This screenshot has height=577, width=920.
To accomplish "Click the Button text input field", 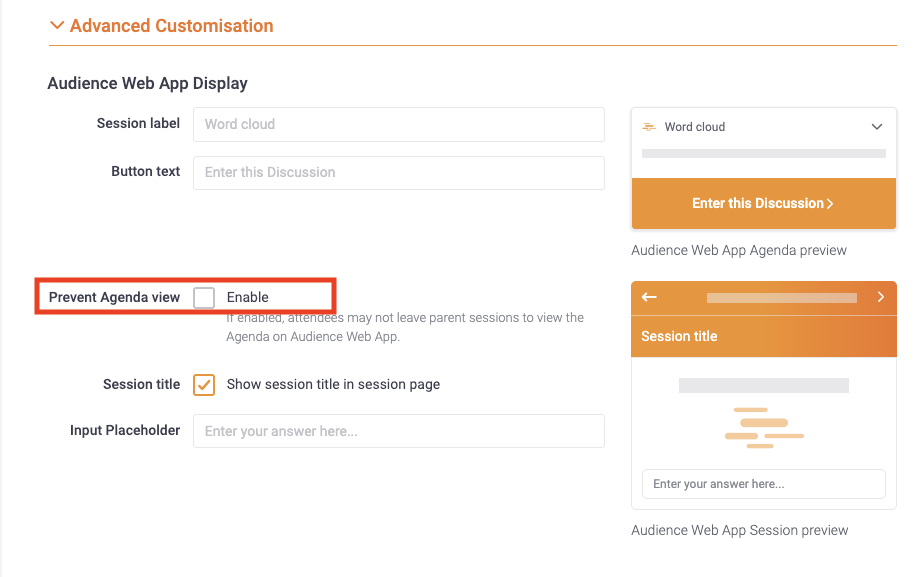I will click(x=399, y=173).
